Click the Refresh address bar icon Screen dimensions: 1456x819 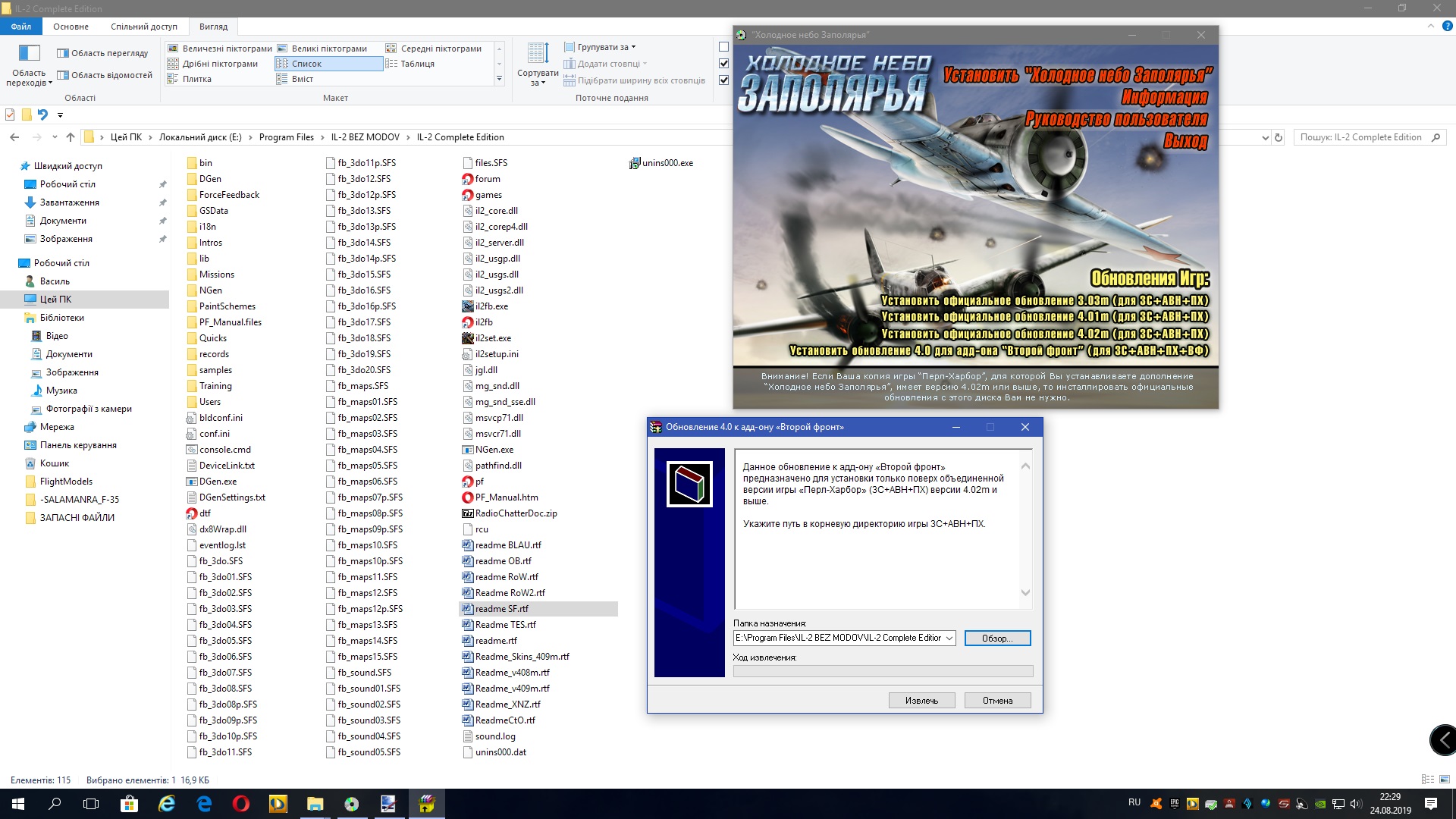[x=1279, y=137]
